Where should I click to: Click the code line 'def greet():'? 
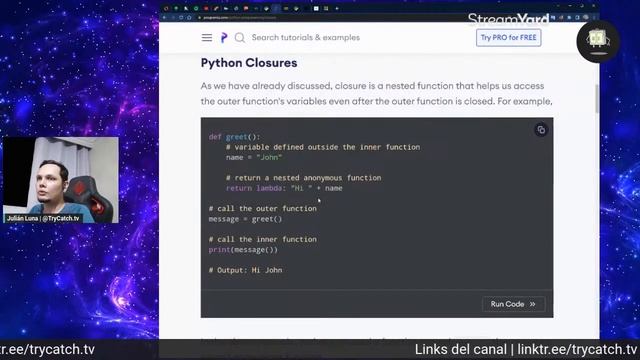point(234,137)
